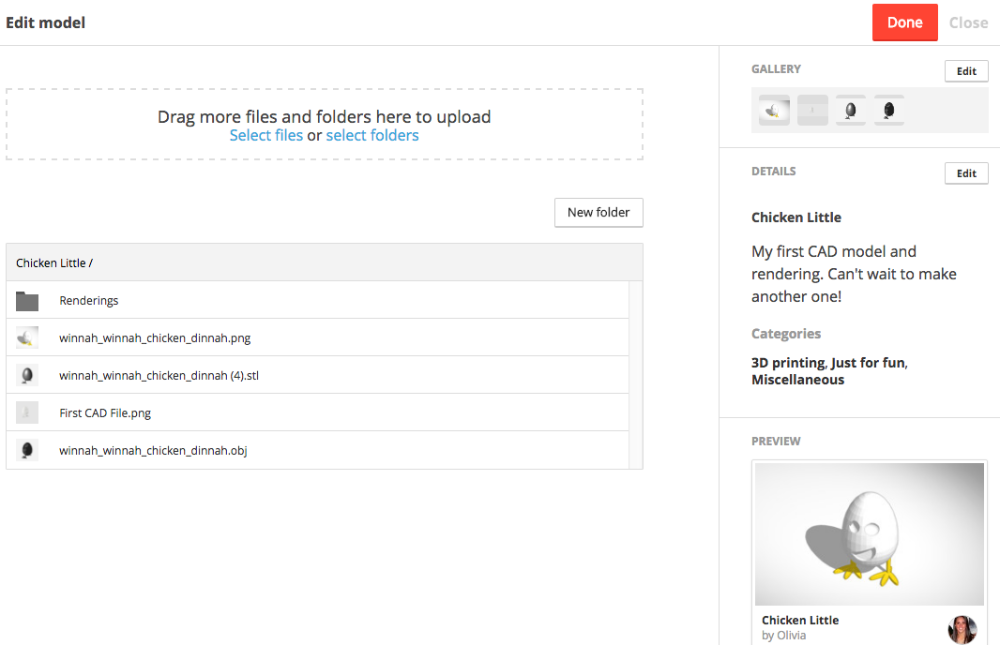Open the Chicken Little preview image
This screenshot has width=1000, height=645.
coord(869,534)
